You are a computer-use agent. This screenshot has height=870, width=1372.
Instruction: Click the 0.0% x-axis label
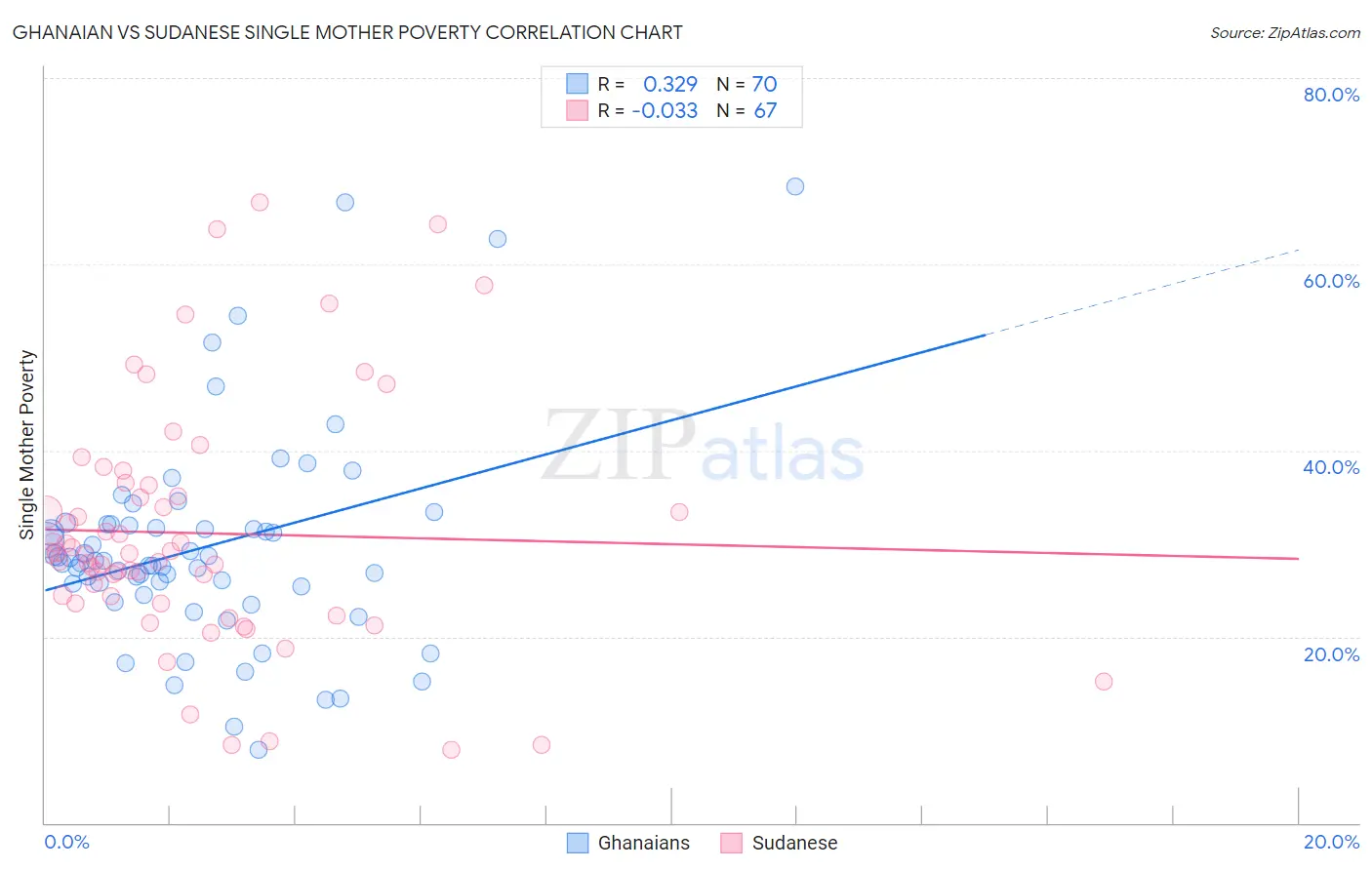(67, 842)
